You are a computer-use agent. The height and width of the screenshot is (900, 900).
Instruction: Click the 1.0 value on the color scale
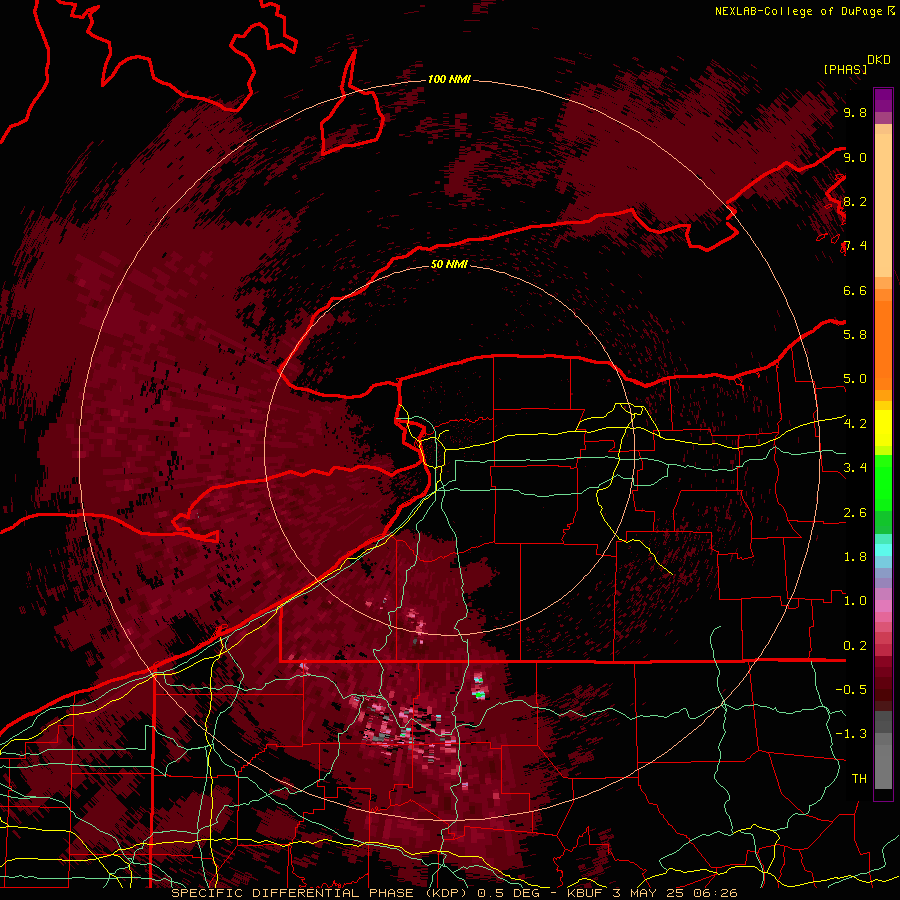[x=855, y=601]
